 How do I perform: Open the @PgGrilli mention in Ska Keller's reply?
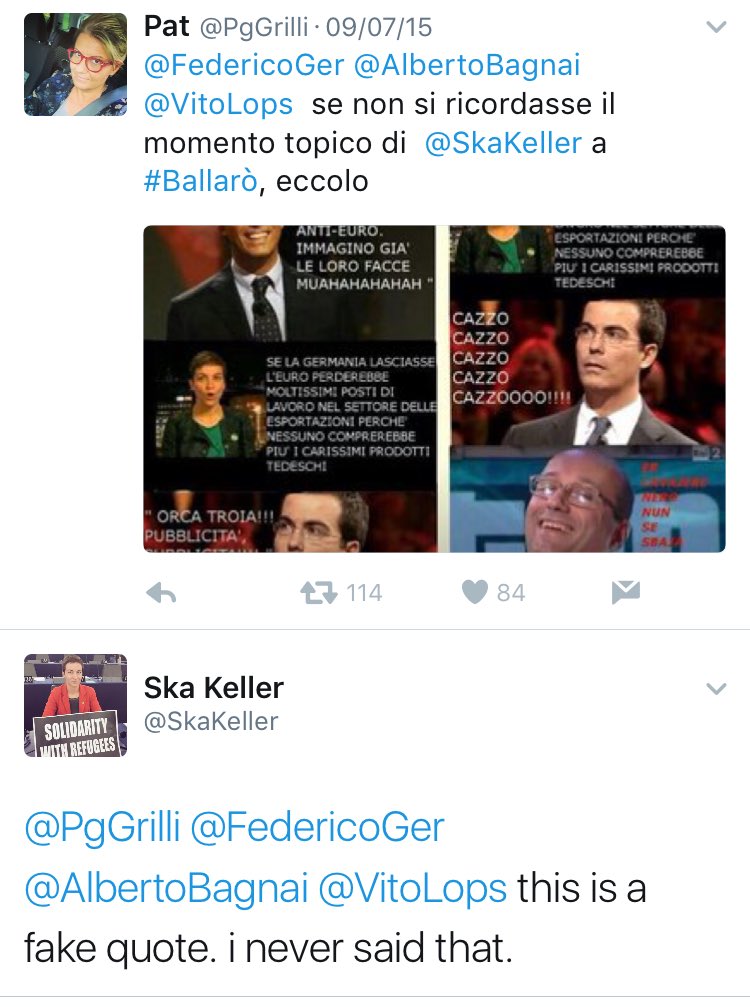click(x=102, y=828)
